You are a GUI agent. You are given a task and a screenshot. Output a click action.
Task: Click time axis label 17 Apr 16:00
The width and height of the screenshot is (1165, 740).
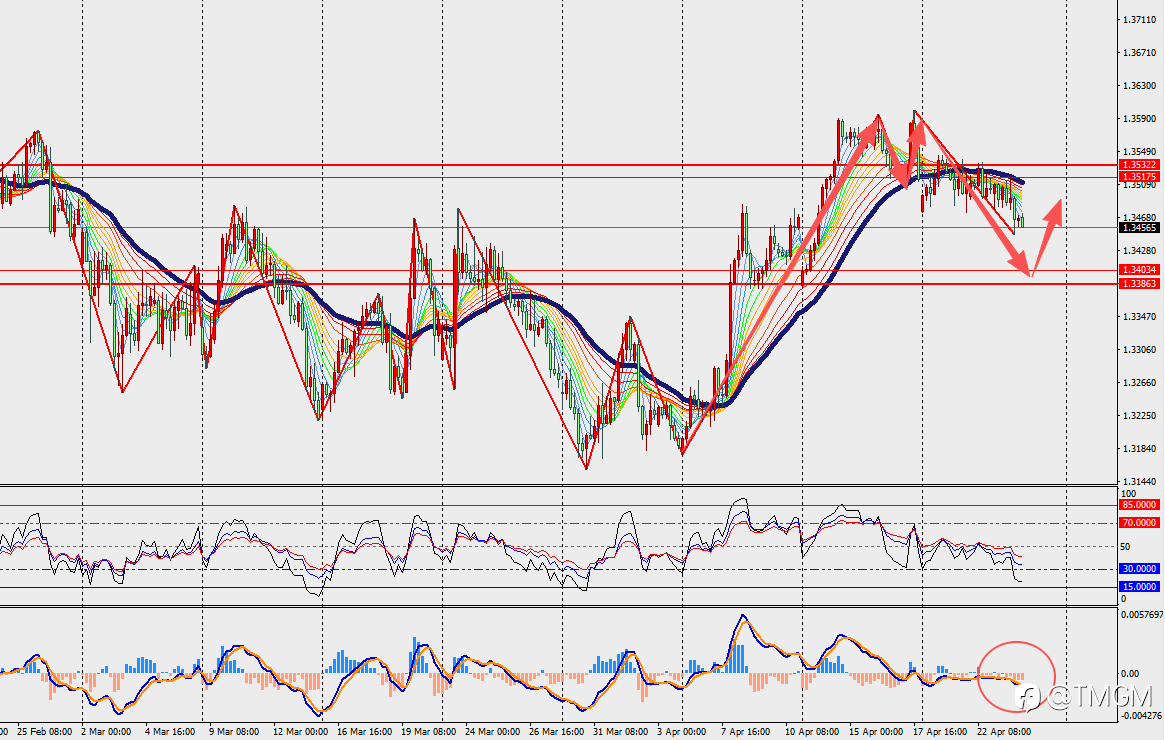[940, 732]
